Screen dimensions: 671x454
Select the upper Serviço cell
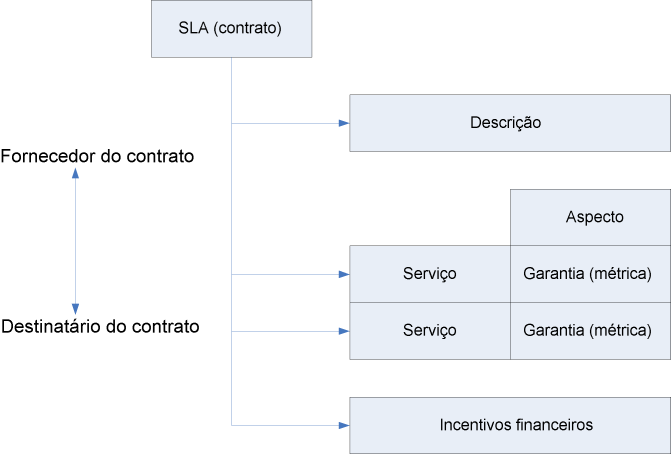click(x=429, y=273)
